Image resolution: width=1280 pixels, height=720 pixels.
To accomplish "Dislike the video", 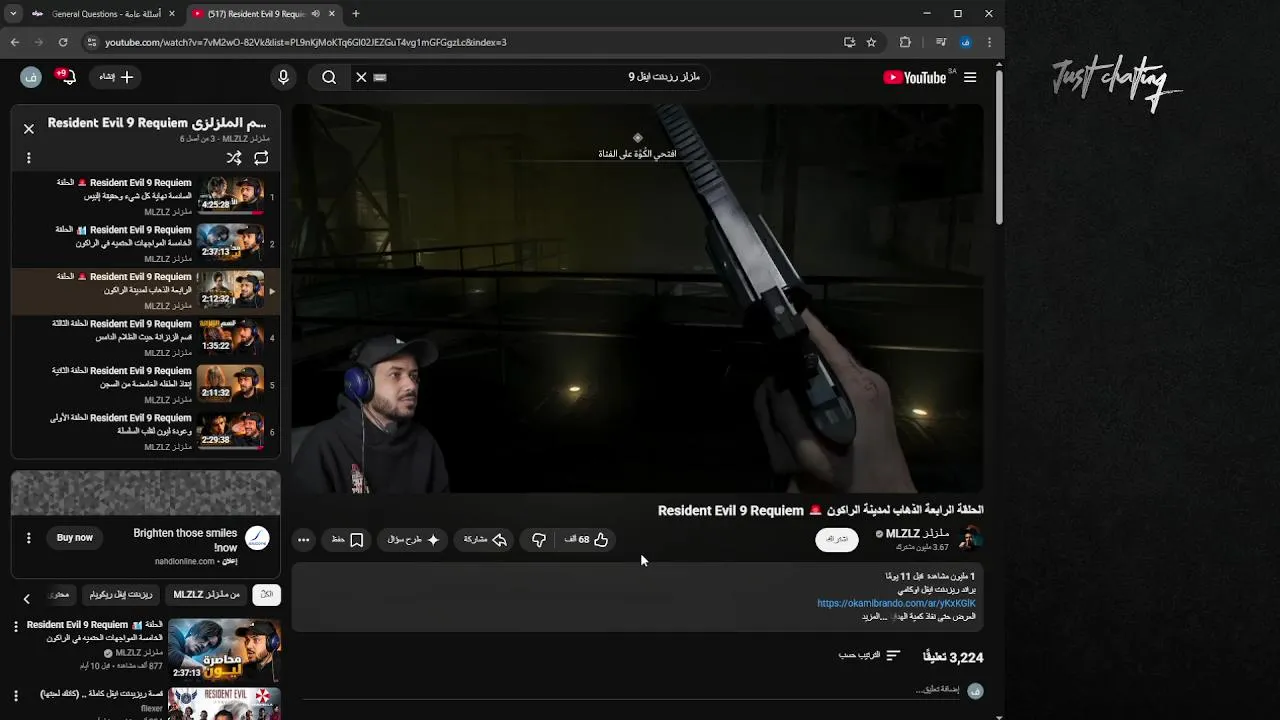I will pos(539,540).
